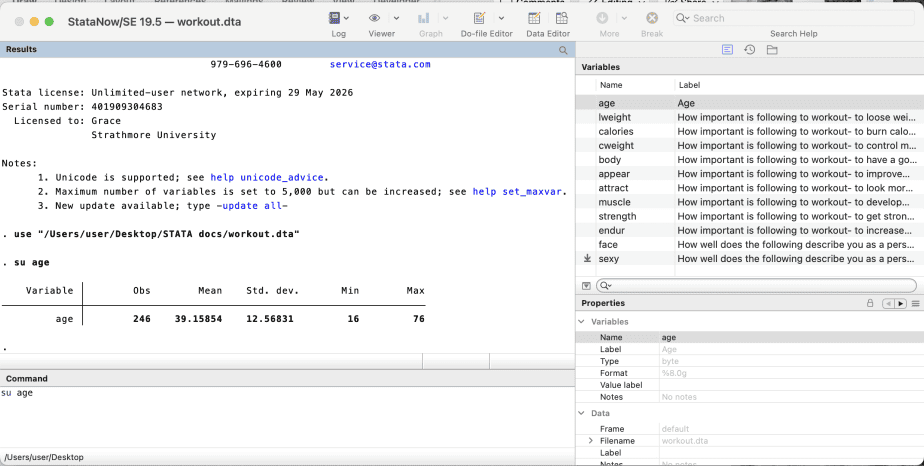This screenshot has height=466, width=924.
Task: Switch to the Variables panel tab icon
Action: coord(727,50)
